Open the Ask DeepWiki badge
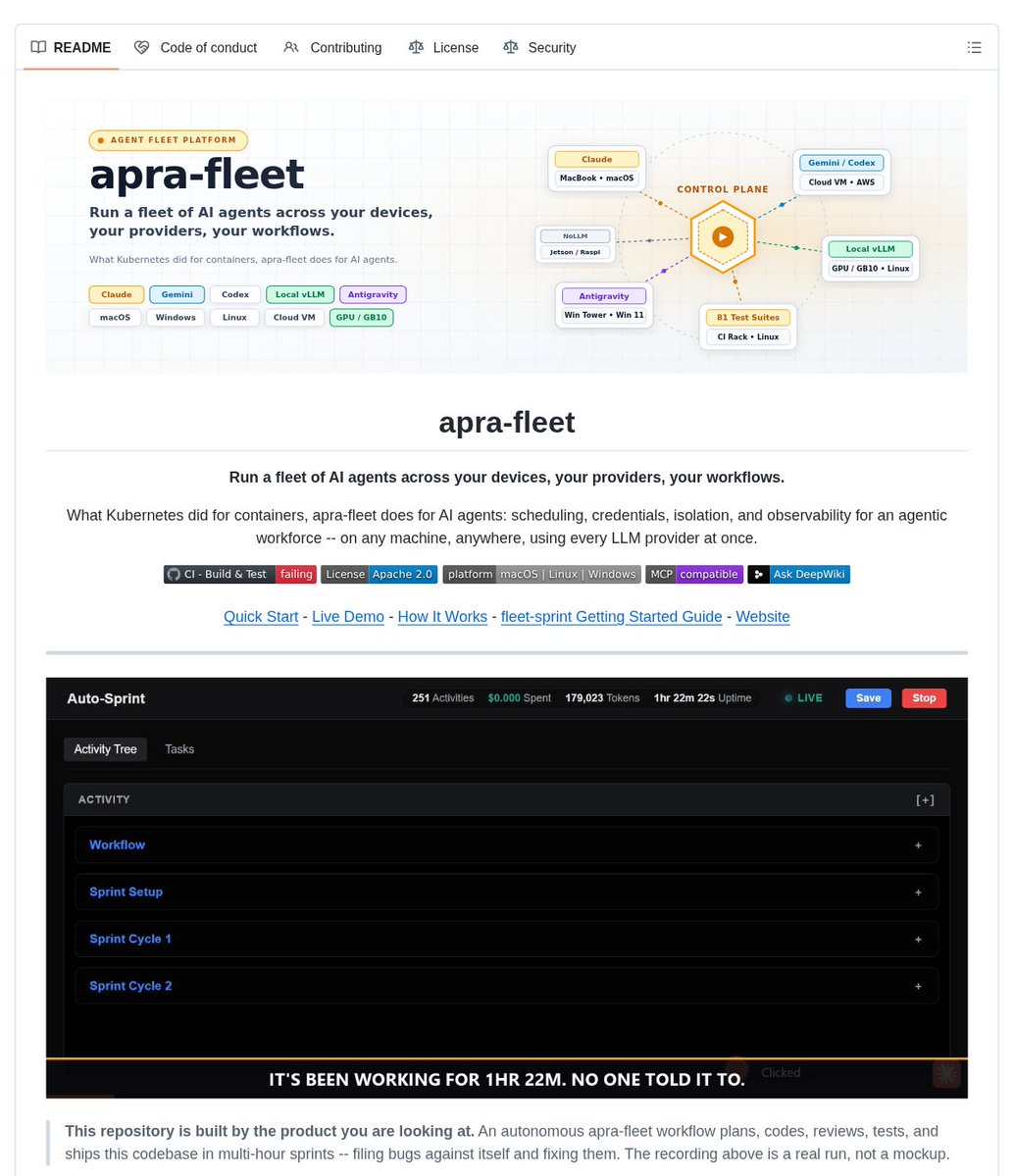Image resolution: width=1014 pixels, height=1176 pixels. coord(799,575)
